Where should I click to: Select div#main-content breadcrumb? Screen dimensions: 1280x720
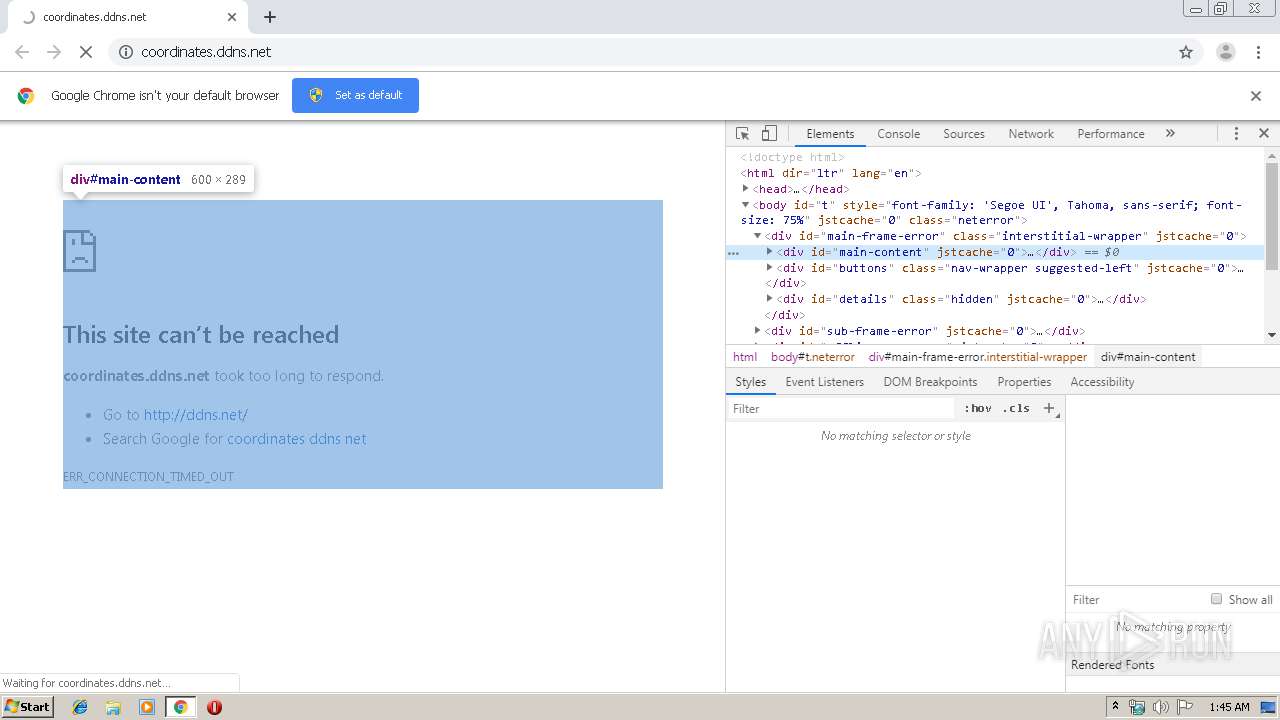1148,357
